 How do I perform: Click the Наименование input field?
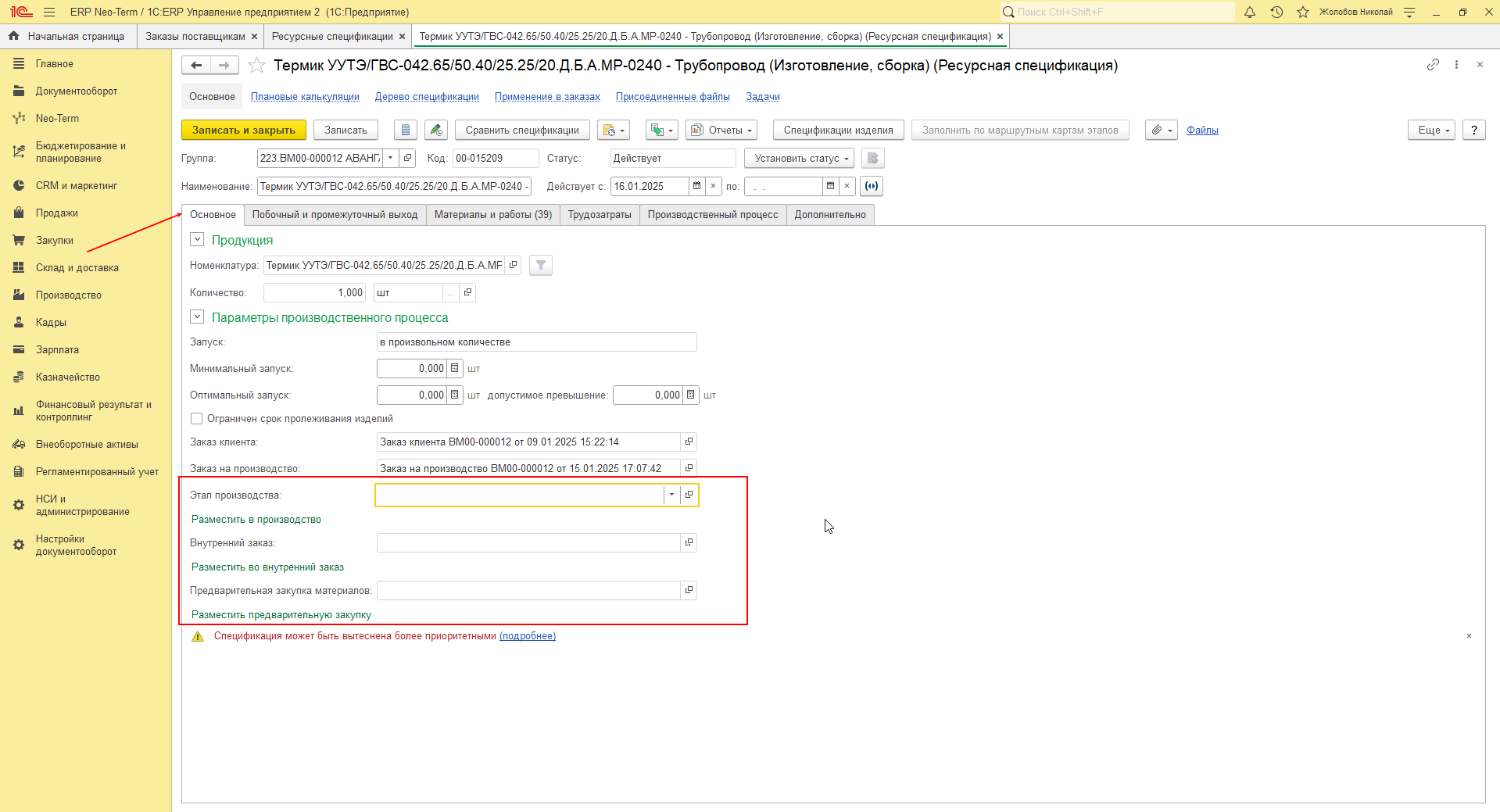coord(394,187)
